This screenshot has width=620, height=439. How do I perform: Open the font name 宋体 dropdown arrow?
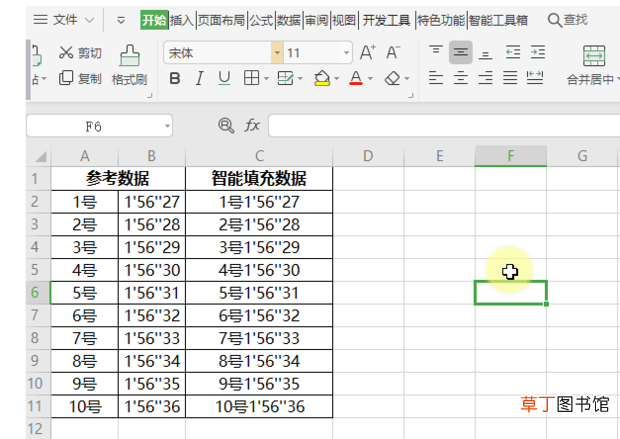(x=277, y=53)
